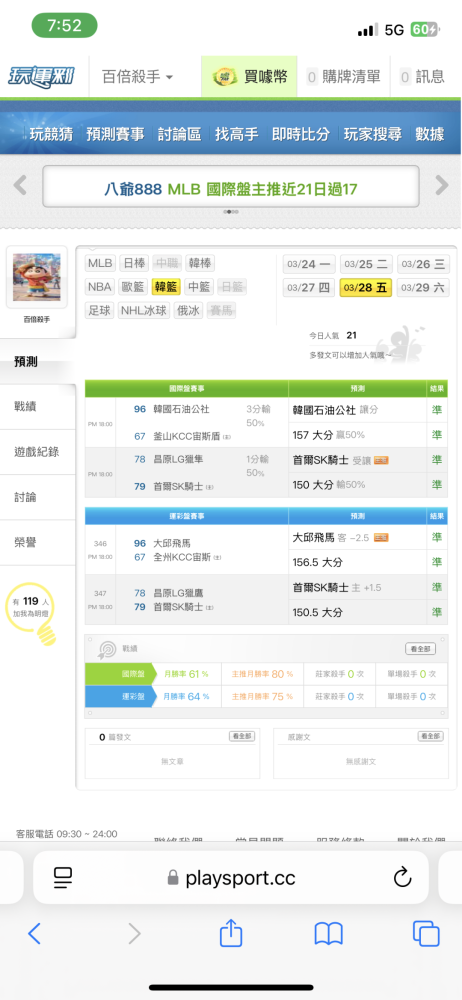Select the NHL冰球 league filter
The image size is (462, 1000).
coord(144,311)
